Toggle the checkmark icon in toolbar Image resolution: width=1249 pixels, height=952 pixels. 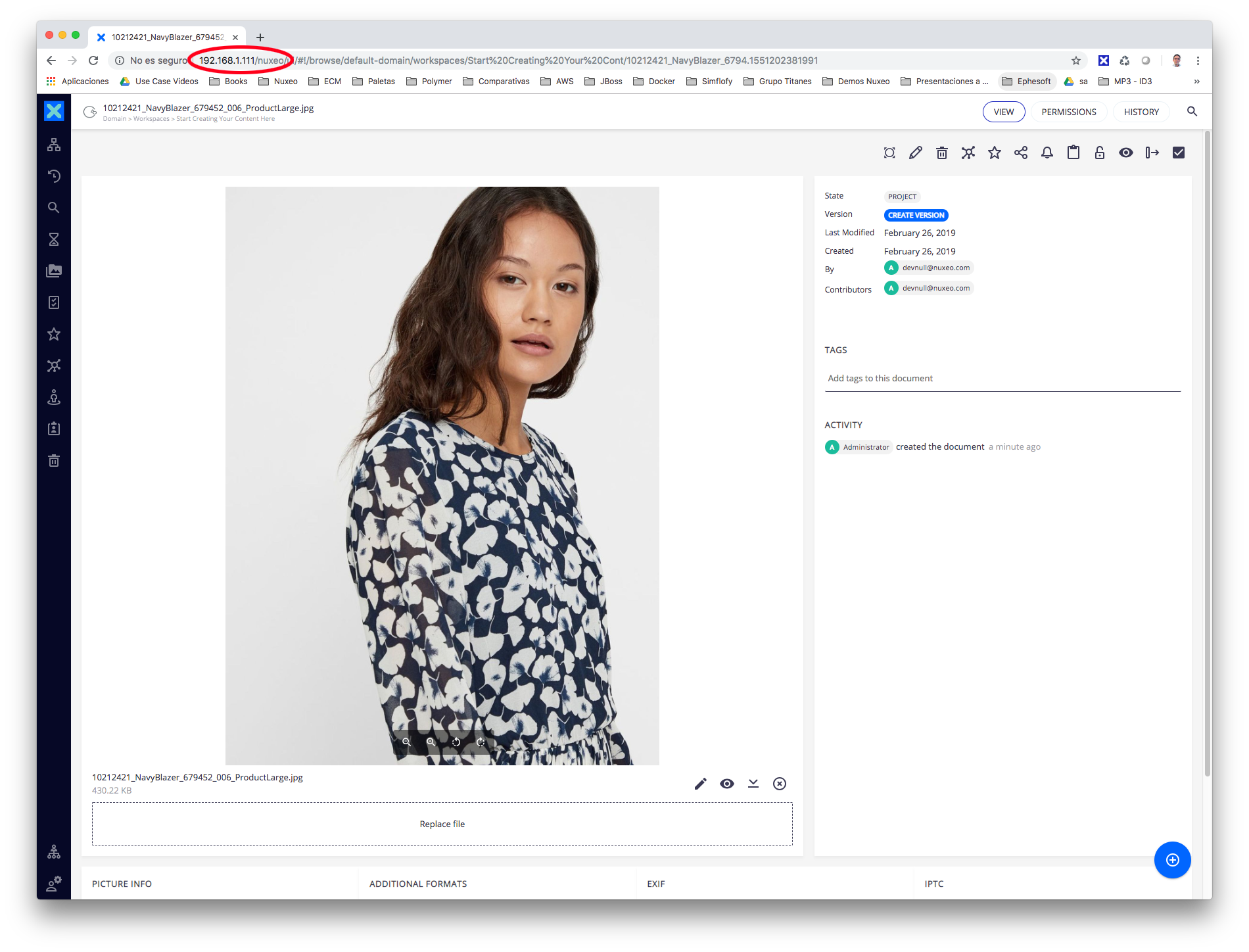pos(1178,153)
